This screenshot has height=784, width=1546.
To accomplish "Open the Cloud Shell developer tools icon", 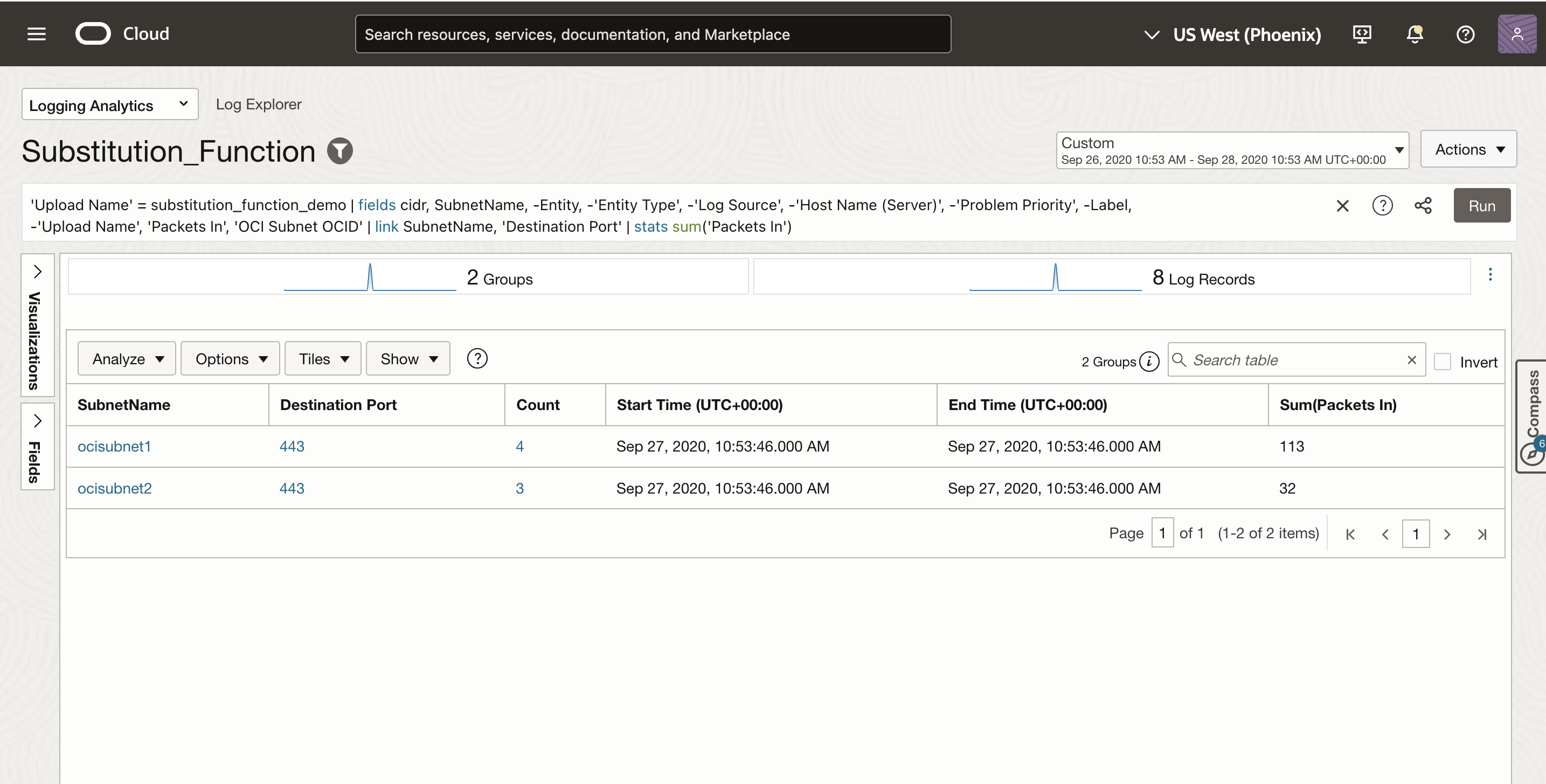I will (x=1362, y=34).
